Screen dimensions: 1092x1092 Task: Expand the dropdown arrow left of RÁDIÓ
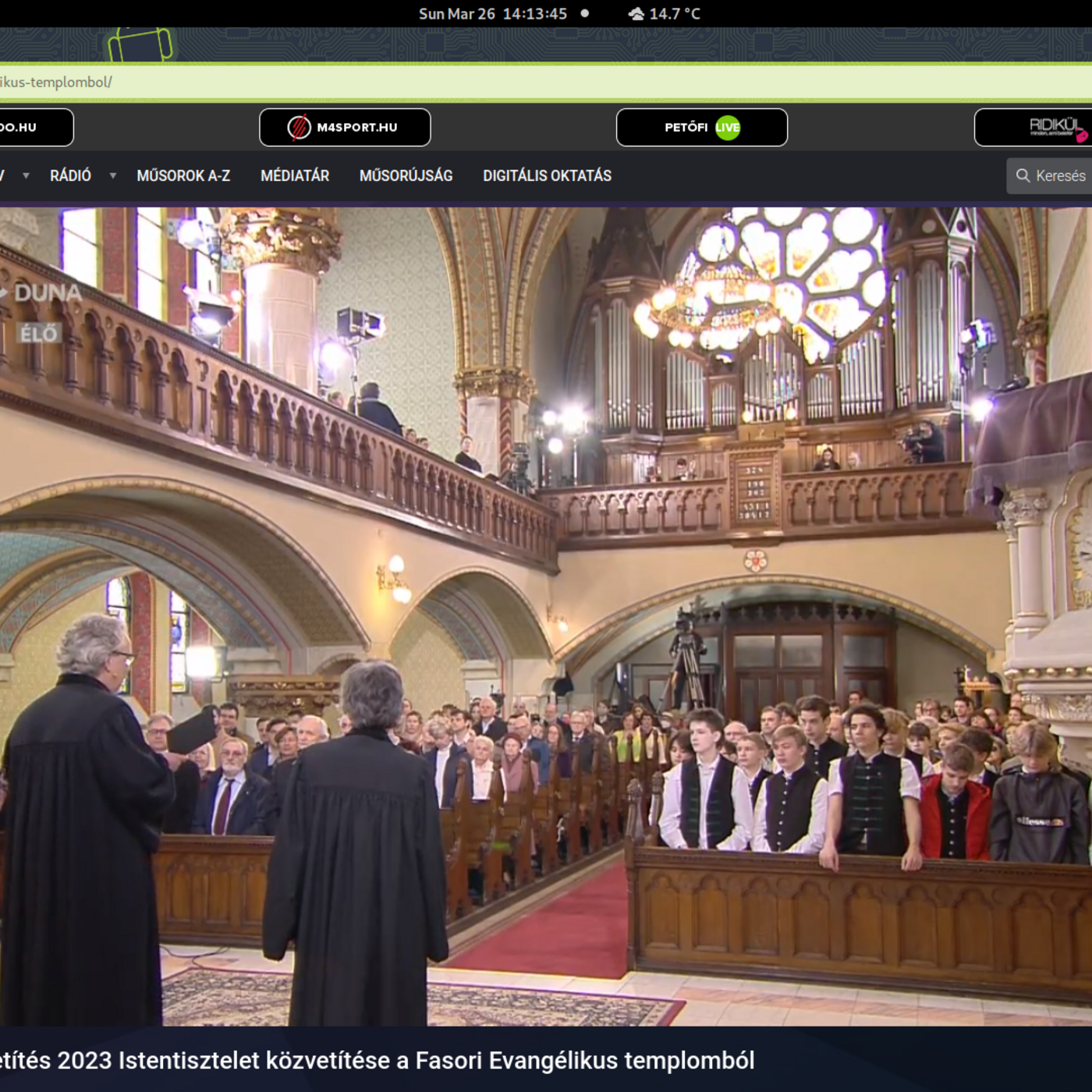point(26,175)
